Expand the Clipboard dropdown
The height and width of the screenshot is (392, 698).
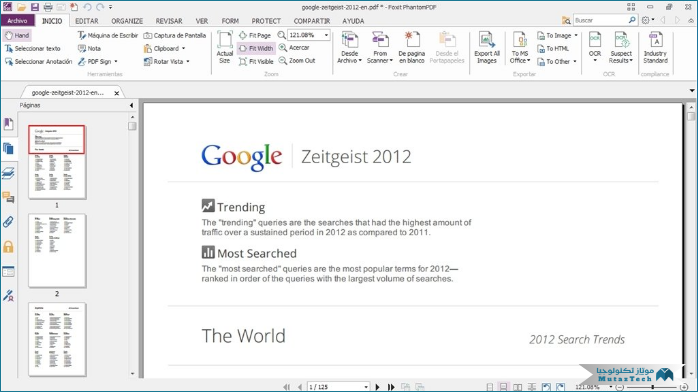[183, 48]
